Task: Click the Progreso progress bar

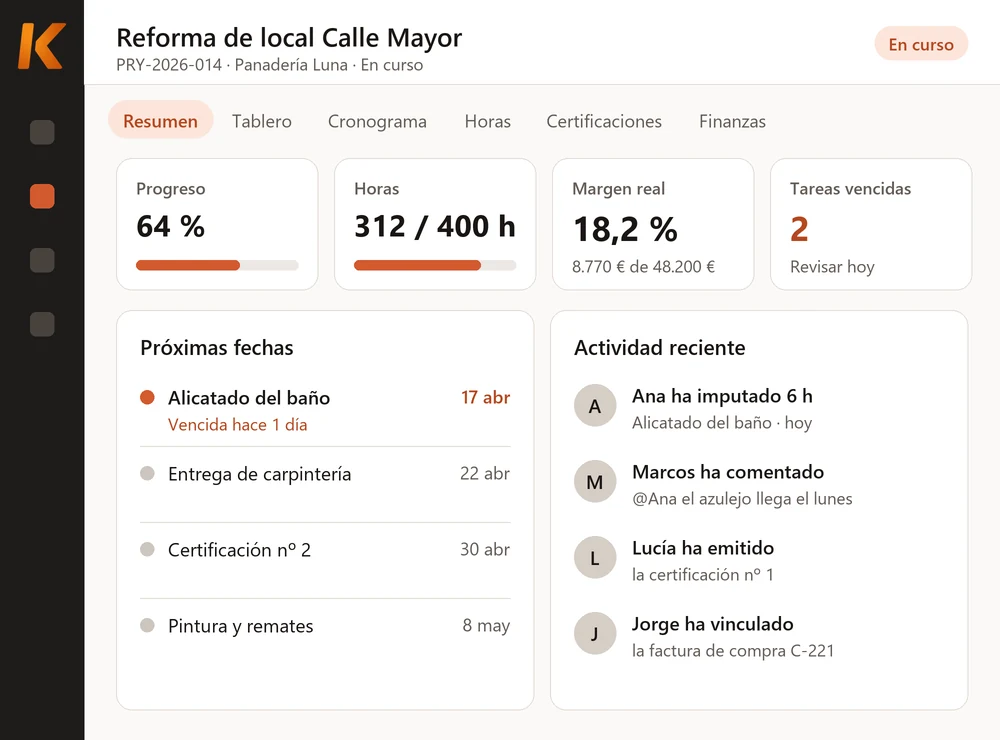Action: click(x=217, y=265)
